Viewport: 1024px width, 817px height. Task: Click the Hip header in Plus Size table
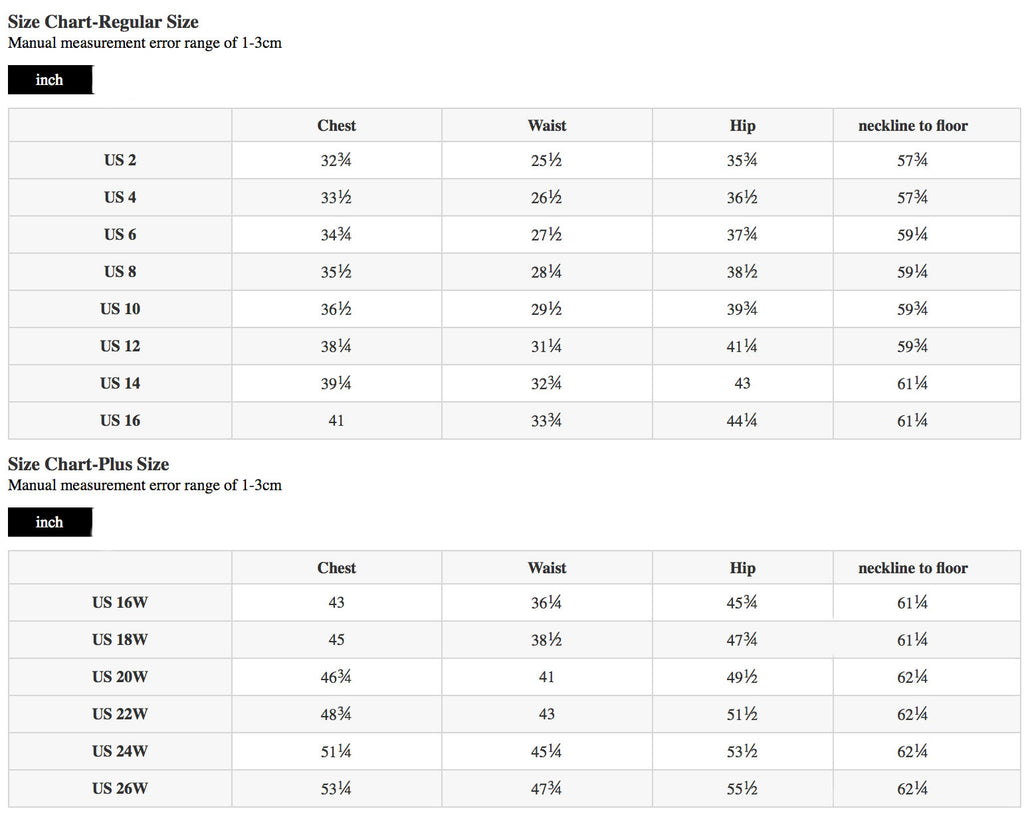pos(743,568)
